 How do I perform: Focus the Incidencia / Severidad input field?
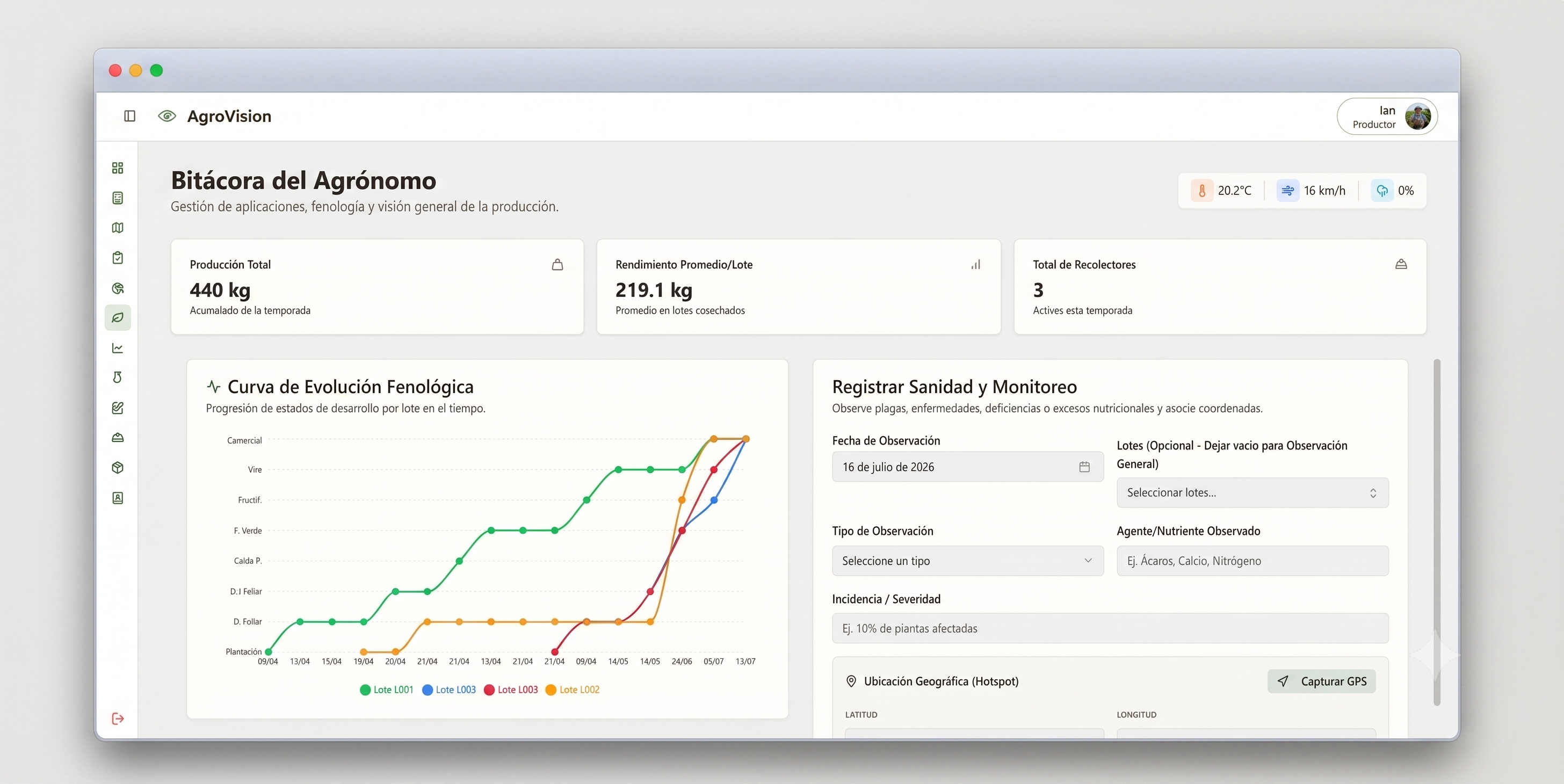1109,628
